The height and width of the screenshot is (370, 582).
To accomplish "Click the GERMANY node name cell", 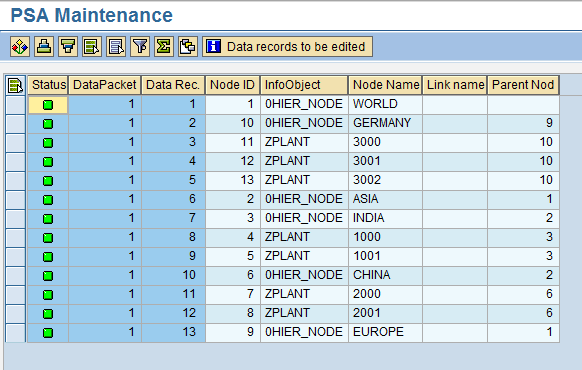I will (x=385, y=123).
